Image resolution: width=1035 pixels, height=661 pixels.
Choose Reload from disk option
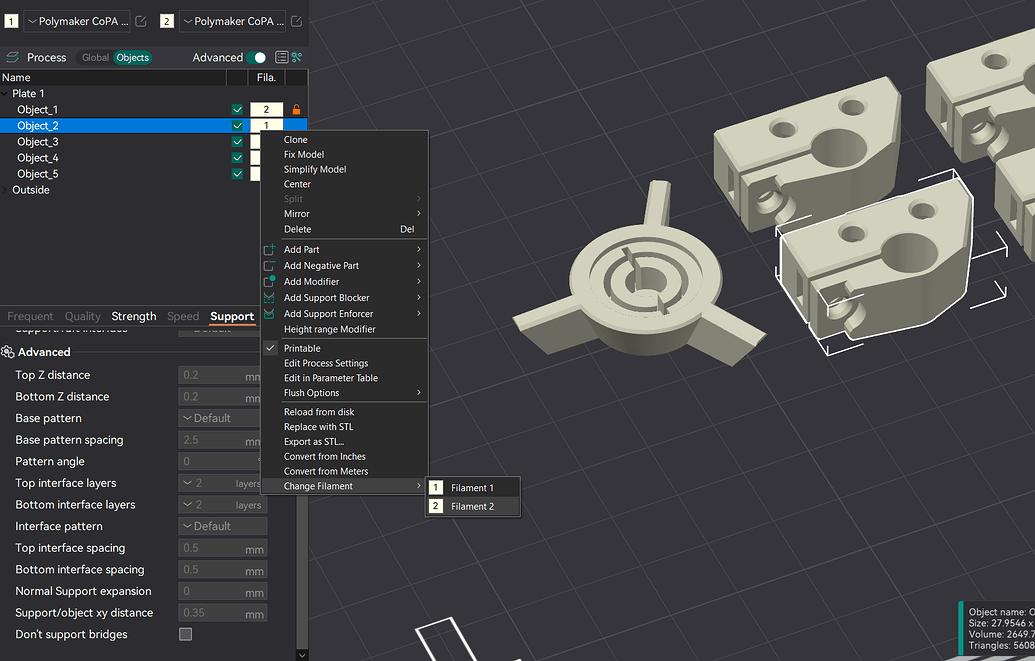345,412
